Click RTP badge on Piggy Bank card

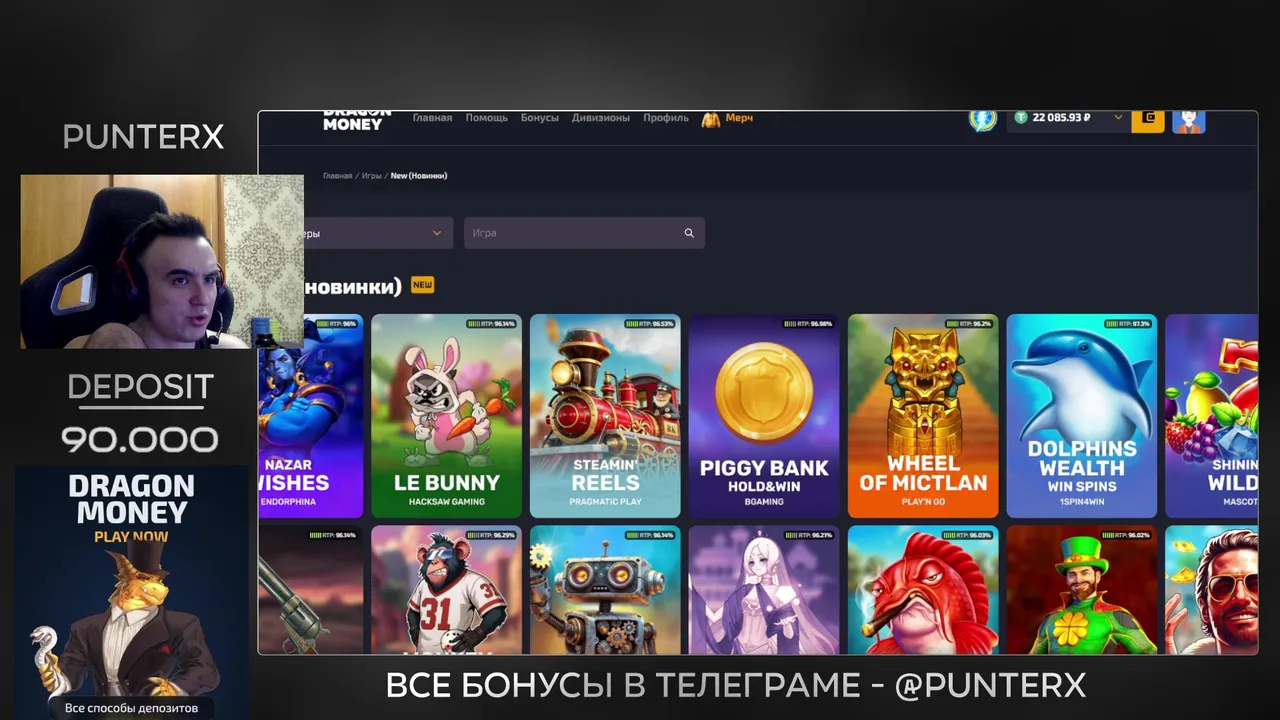pos(808,324)
